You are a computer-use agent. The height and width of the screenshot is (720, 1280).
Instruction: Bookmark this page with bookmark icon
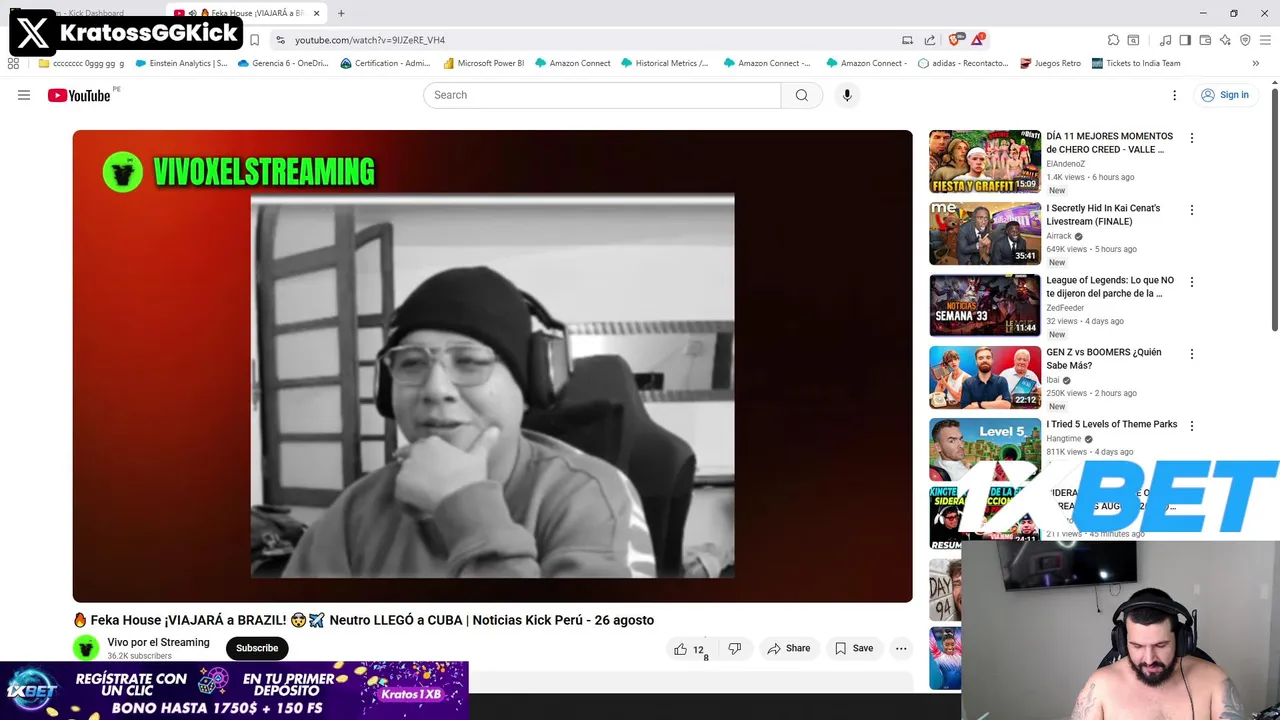tap(254, 40)
